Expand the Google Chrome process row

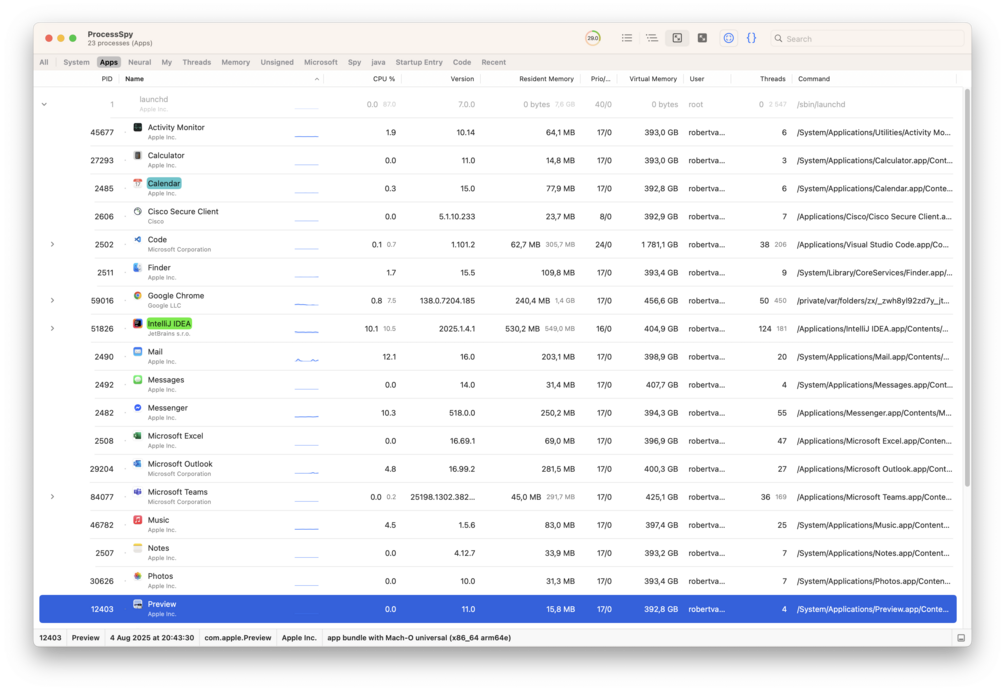tap(53, 301)
